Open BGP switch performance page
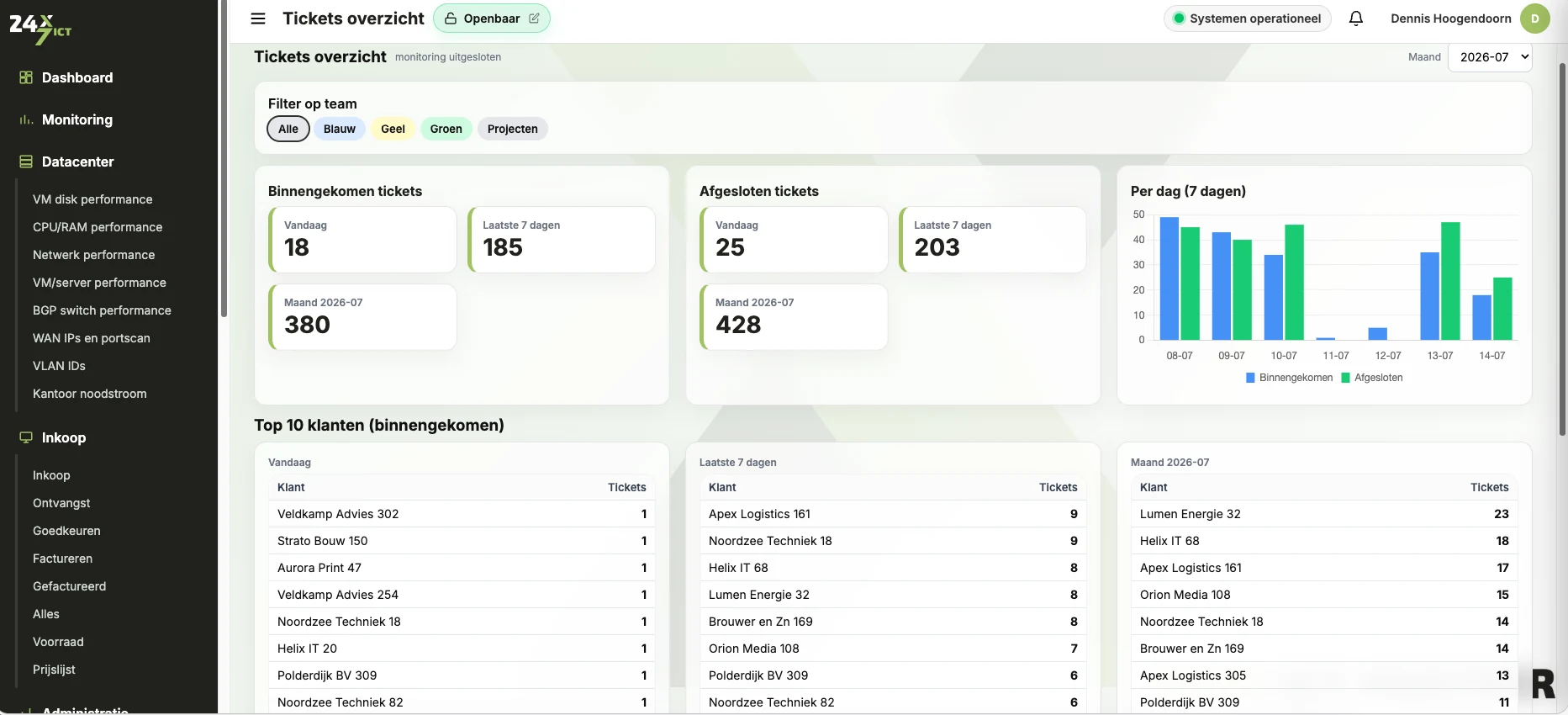 point(102,310)
